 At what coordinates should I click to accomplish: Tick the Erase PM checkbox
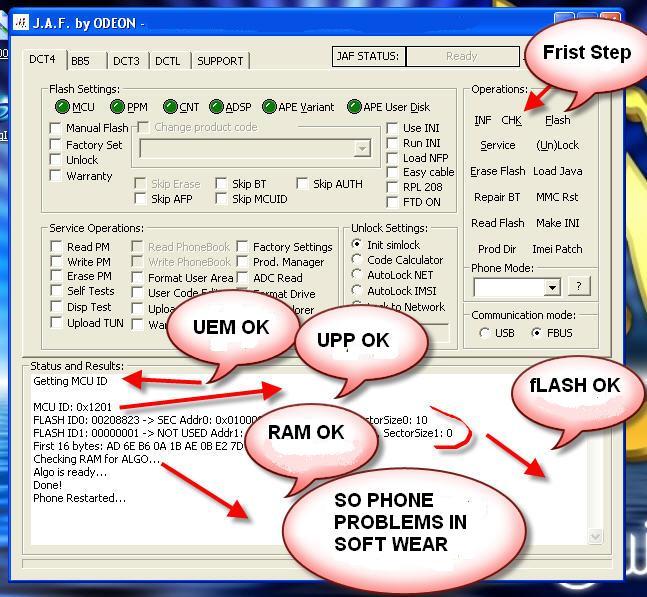56,276
